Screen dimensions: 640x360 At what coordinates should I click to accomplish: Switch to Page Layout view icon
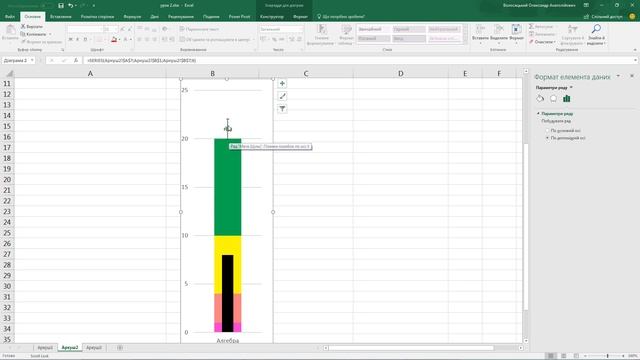[x=564, y=356]
